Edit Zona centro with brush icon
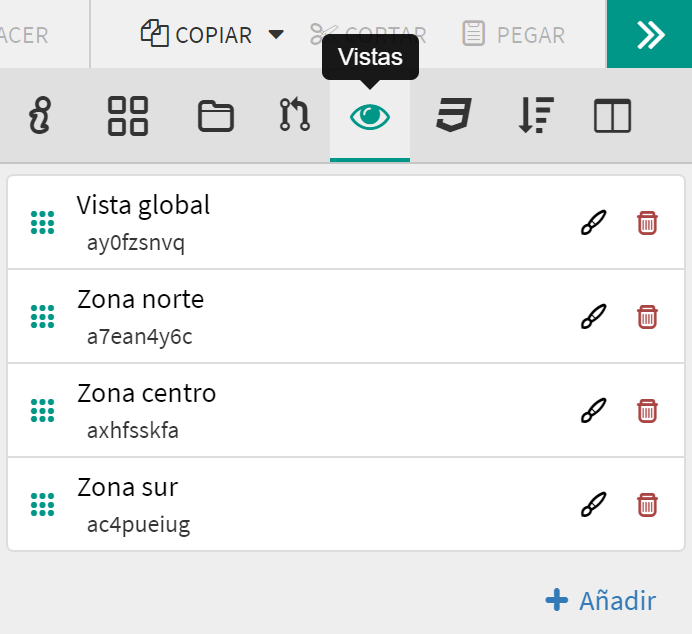The width and height of the screenshot is (692, 634). [x=593, y=410]
